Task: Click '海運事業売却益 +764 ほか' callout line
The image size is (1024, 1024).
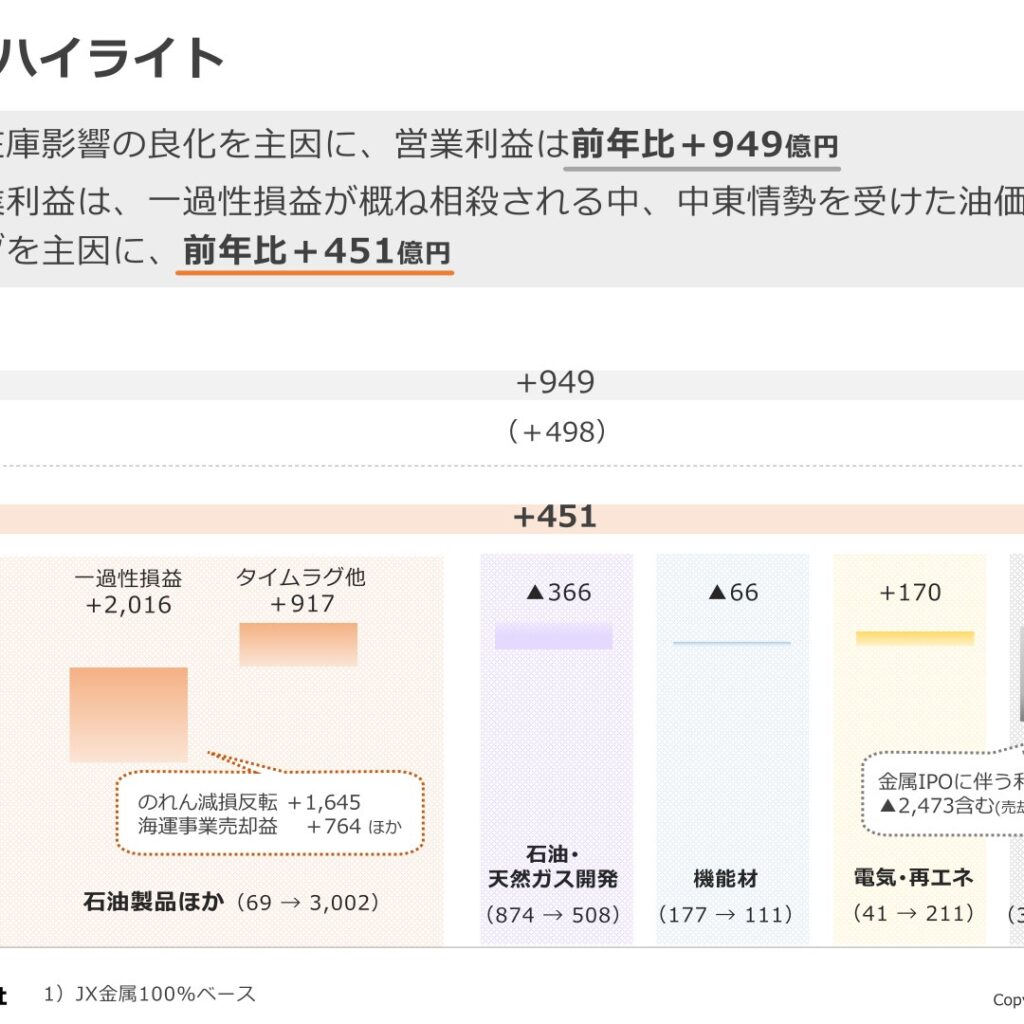Action: [270, 826]
